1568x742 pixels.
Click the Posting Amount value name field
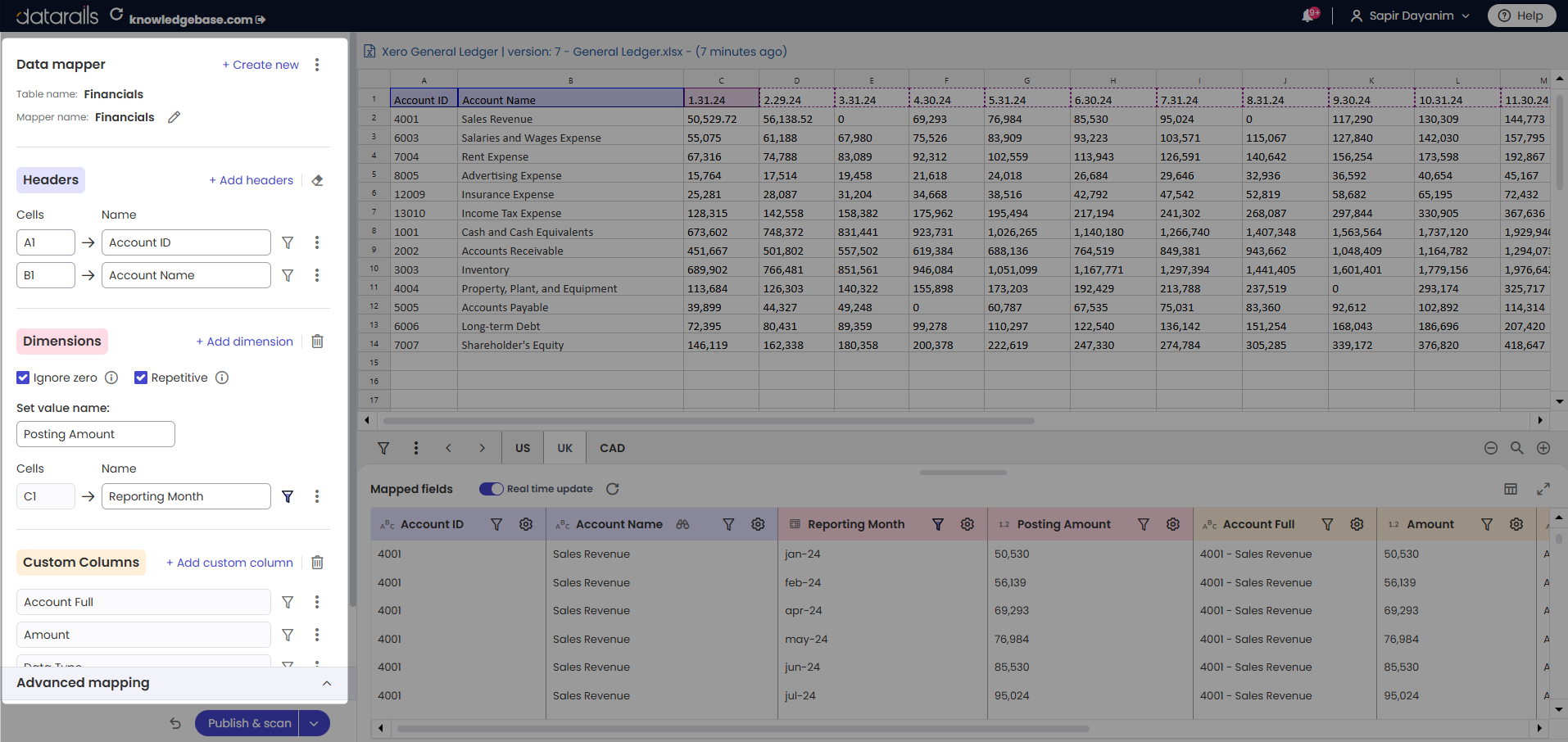[96, 434]
